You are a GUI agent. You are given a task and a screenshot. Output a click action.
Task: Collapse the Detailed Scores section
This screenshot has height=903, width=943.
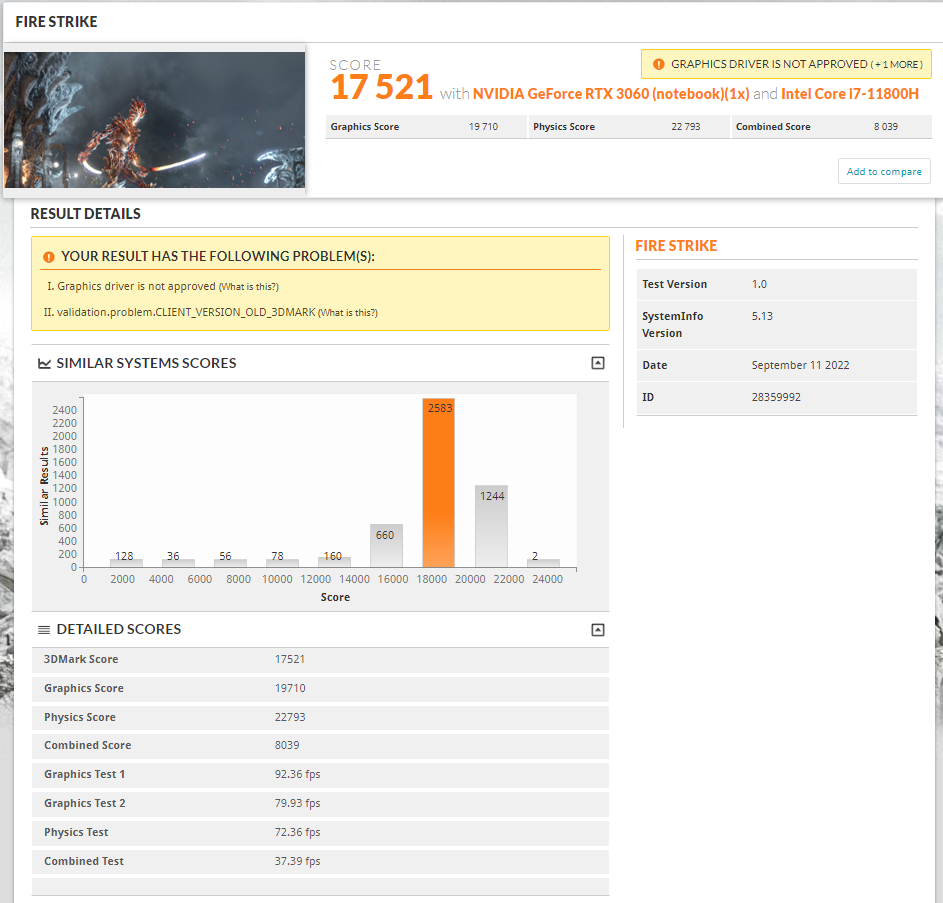[x=597, y=630]
